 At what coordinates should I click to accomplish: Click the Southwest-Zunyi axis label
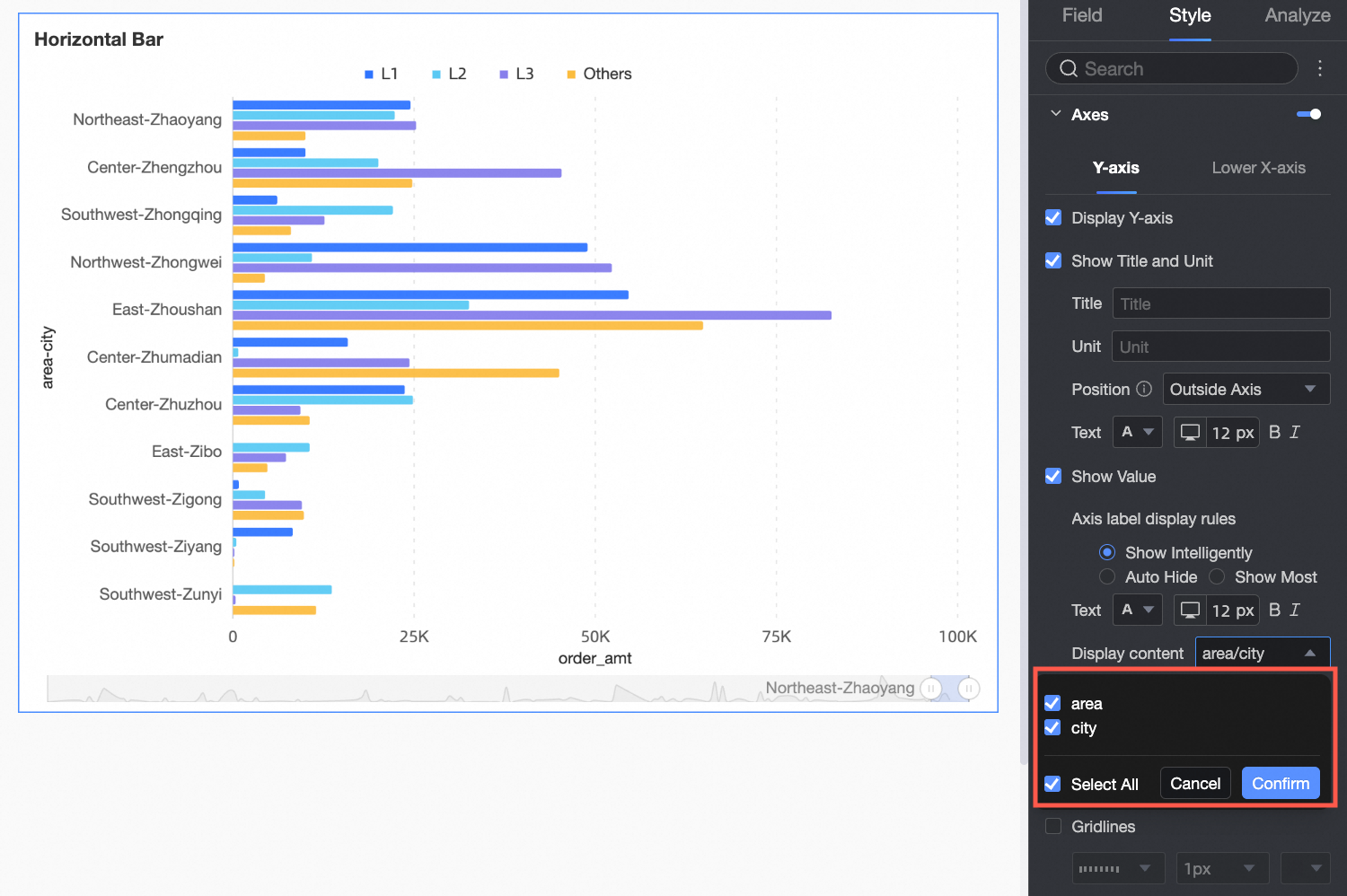pos(161,594)
